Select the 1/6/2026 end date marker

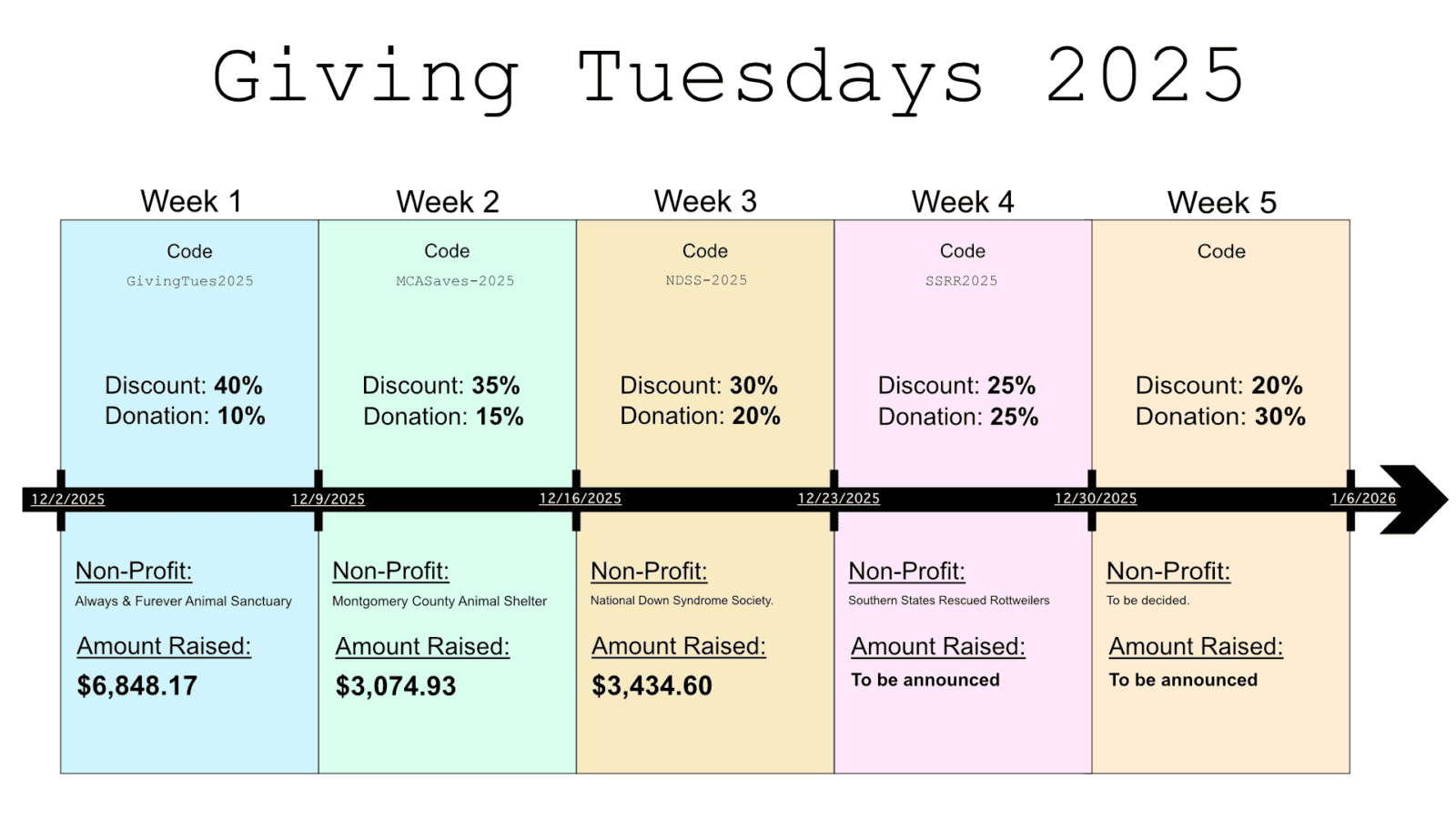point(1363,499)
